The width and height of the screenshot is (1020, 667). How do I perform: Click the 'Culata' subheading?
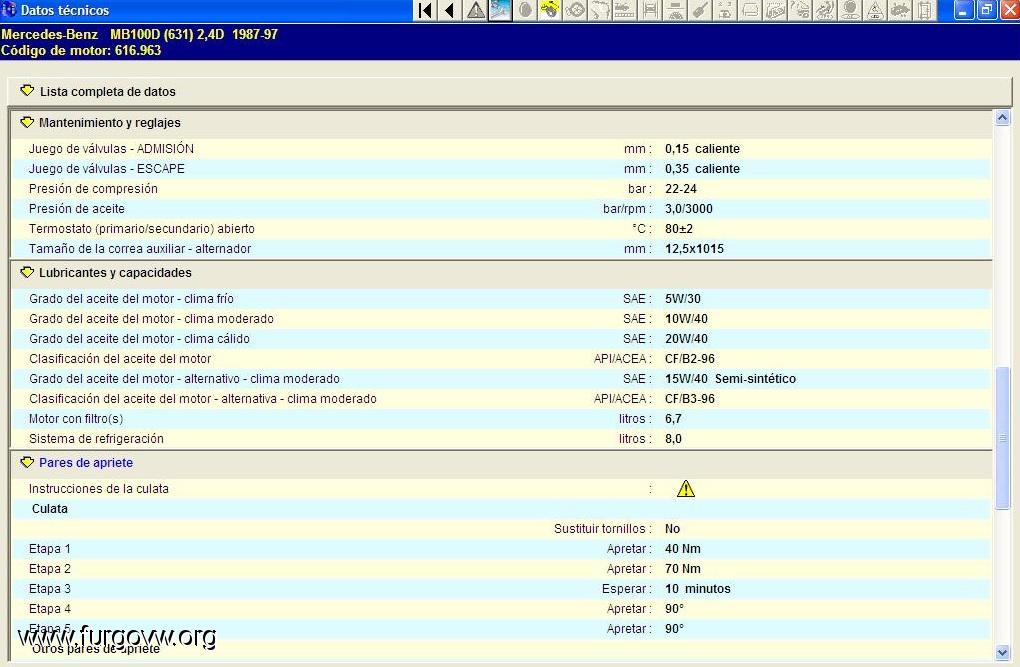(x=49, y=509)
